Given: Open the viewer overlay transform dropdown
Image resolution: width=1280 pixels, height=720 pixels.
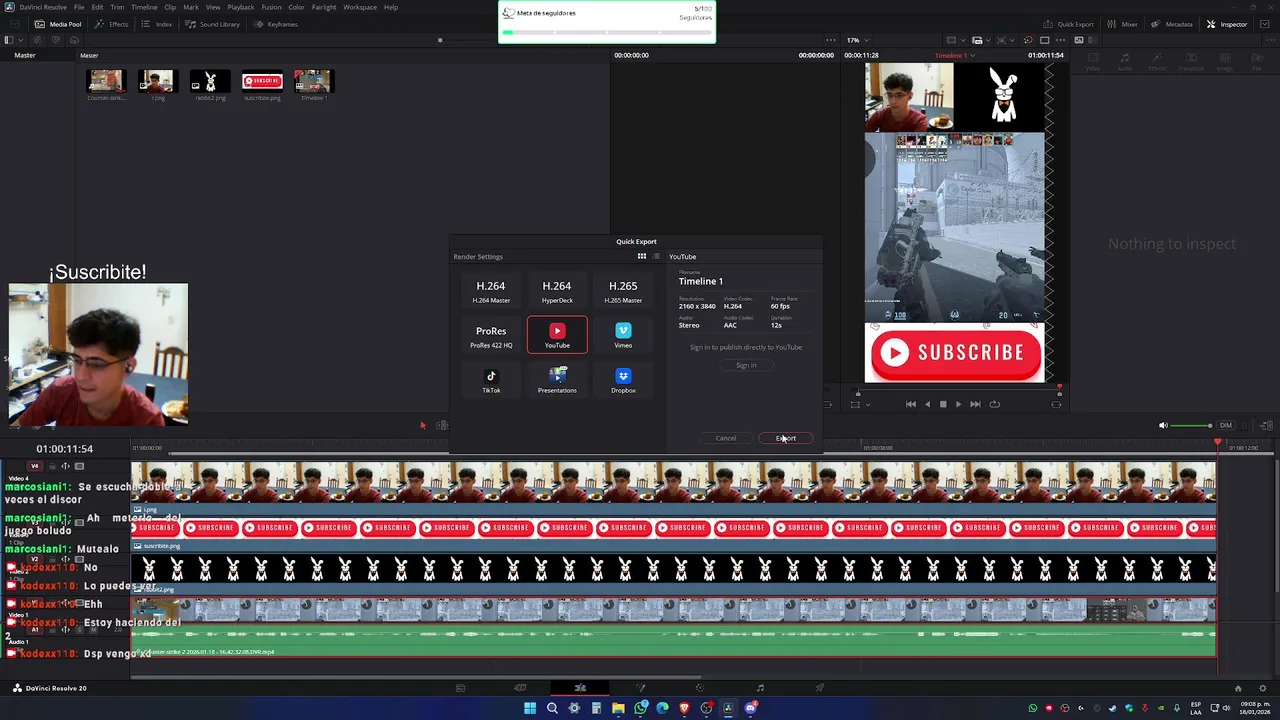Looking at the screenshot, I should (x=867, y=404).
